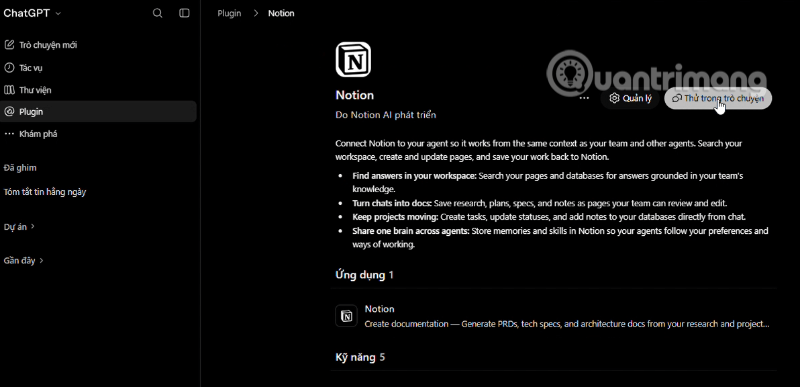Click the large Notion logo
800x387 pixels.
click(x=353, y=60)
